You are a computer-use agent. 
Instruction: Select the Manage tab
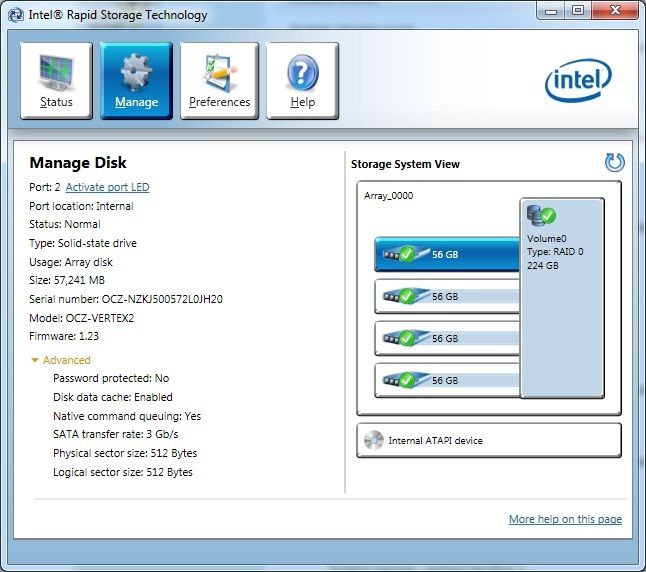[136, 81]
